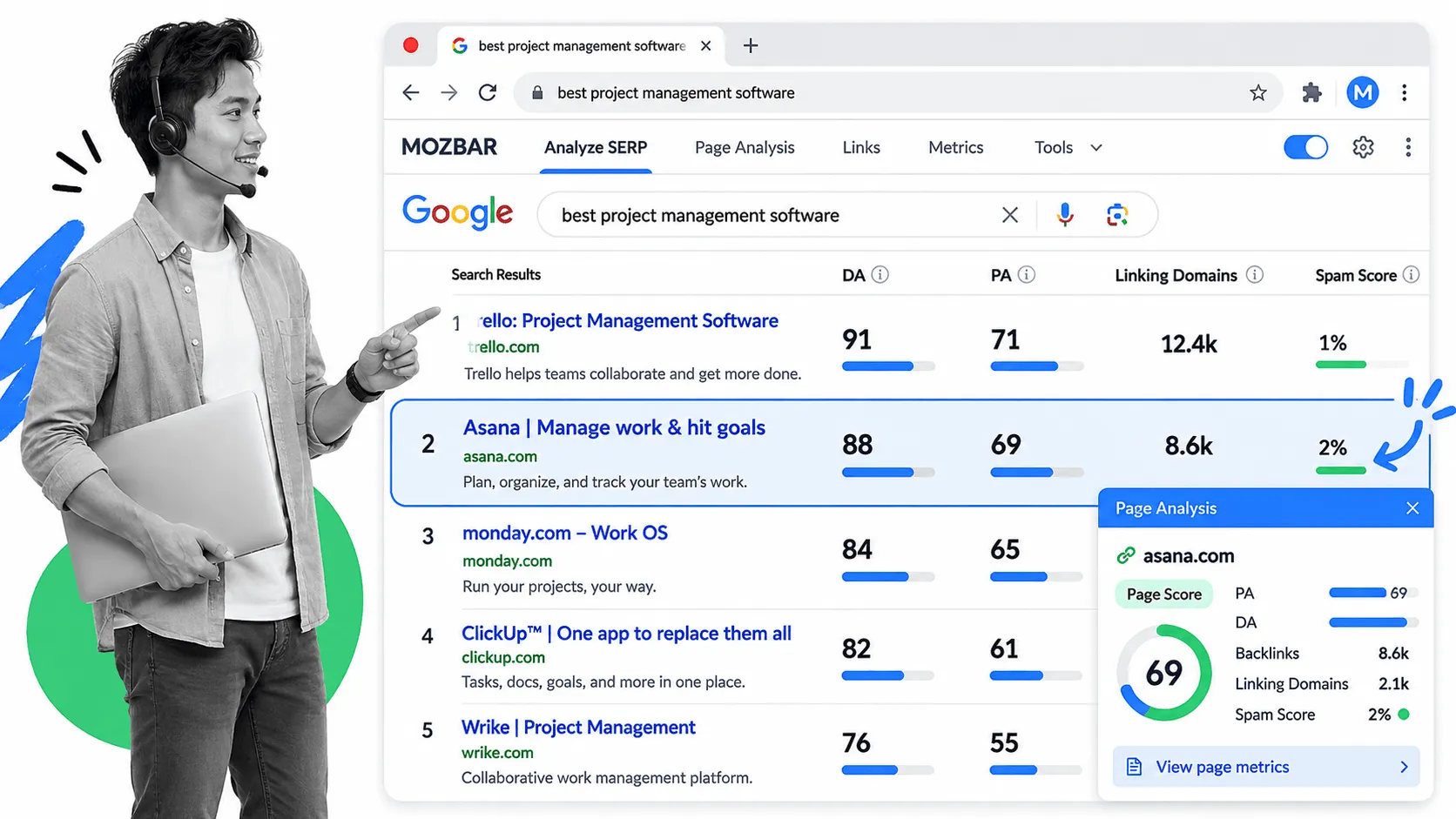Click the monday.com green URL text

tap(507, 561)
